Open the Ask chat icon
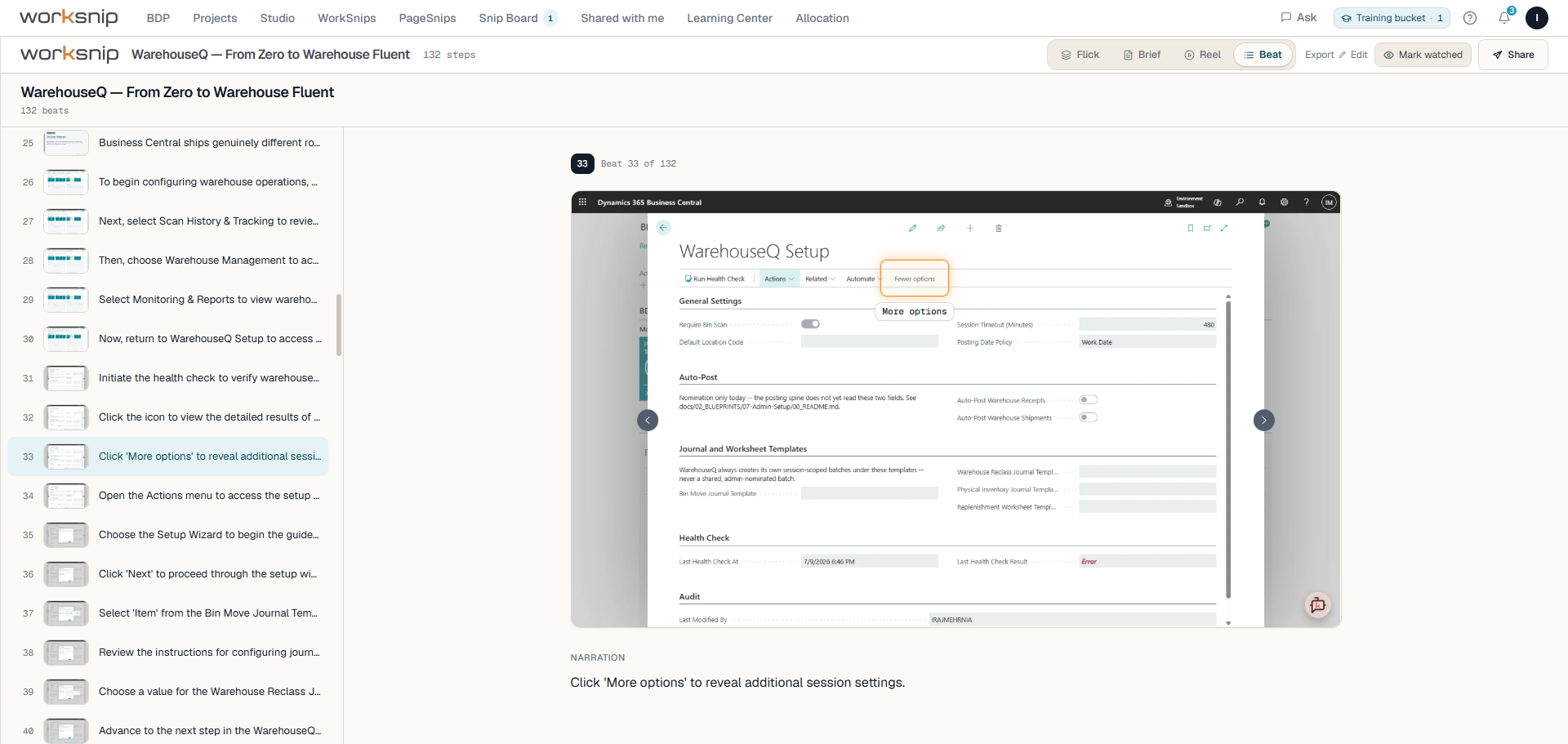This screenshot has width=1568, height=744. click(1298, 17)
